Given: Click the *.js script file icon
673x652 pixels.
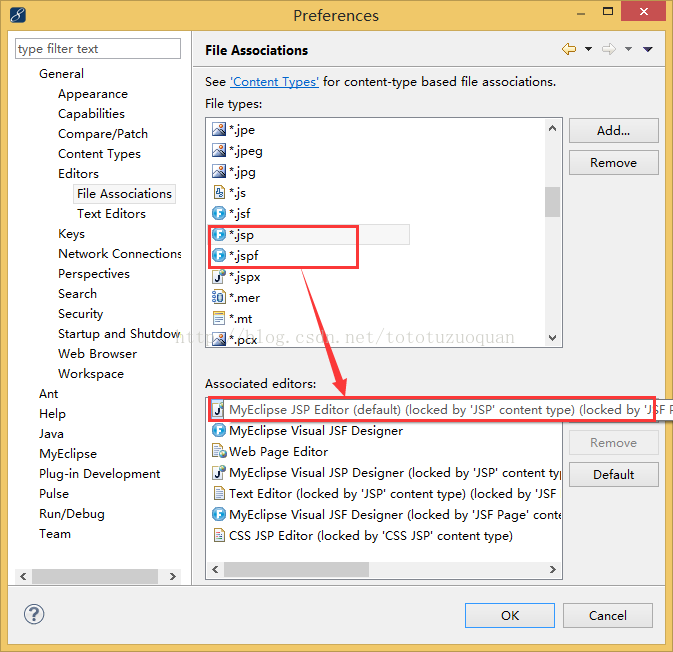Looking at the screenshot, I should coord(219,192).
